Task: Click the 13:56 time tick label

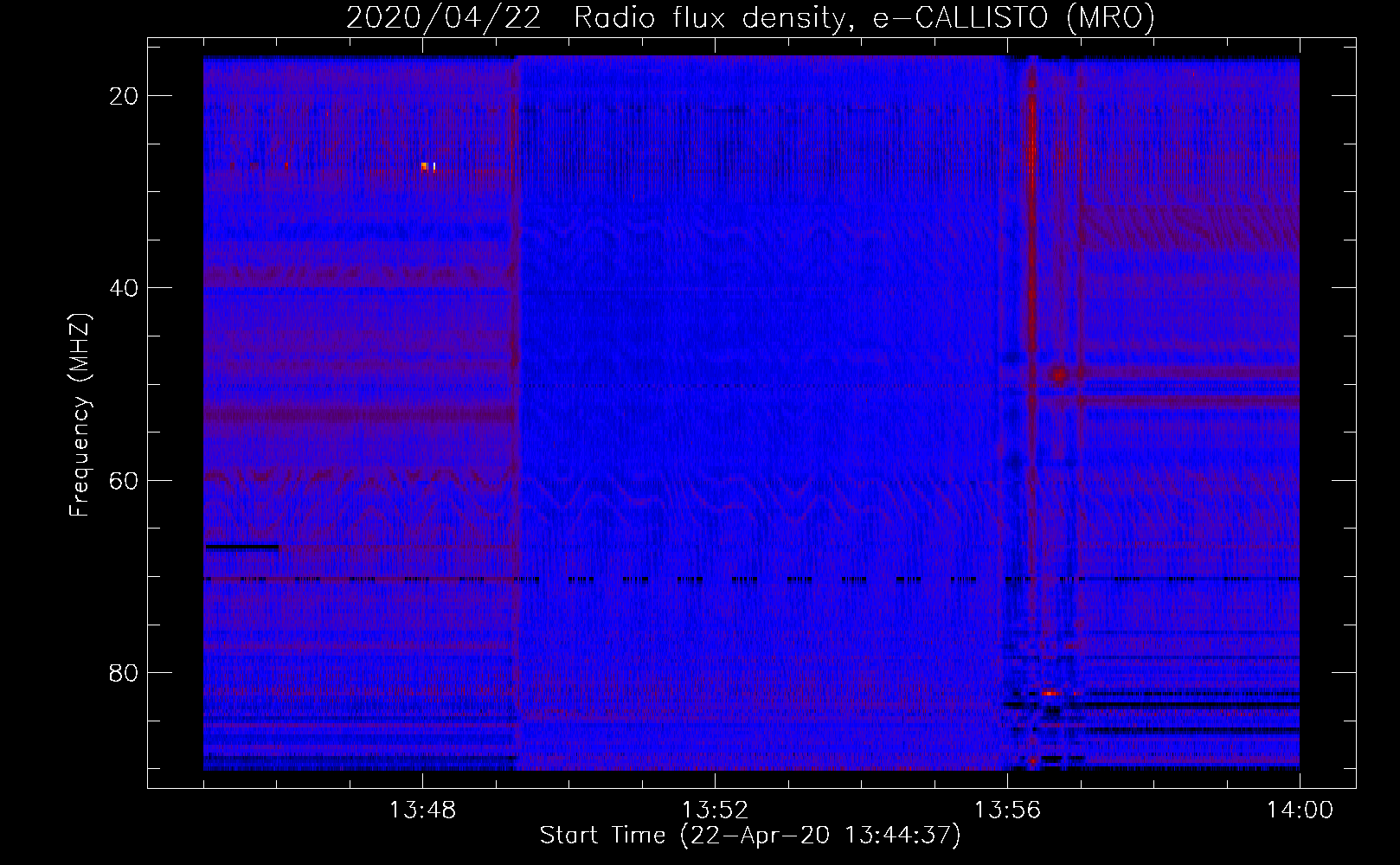Action: pyautogui.click(x=1007, y=811)
